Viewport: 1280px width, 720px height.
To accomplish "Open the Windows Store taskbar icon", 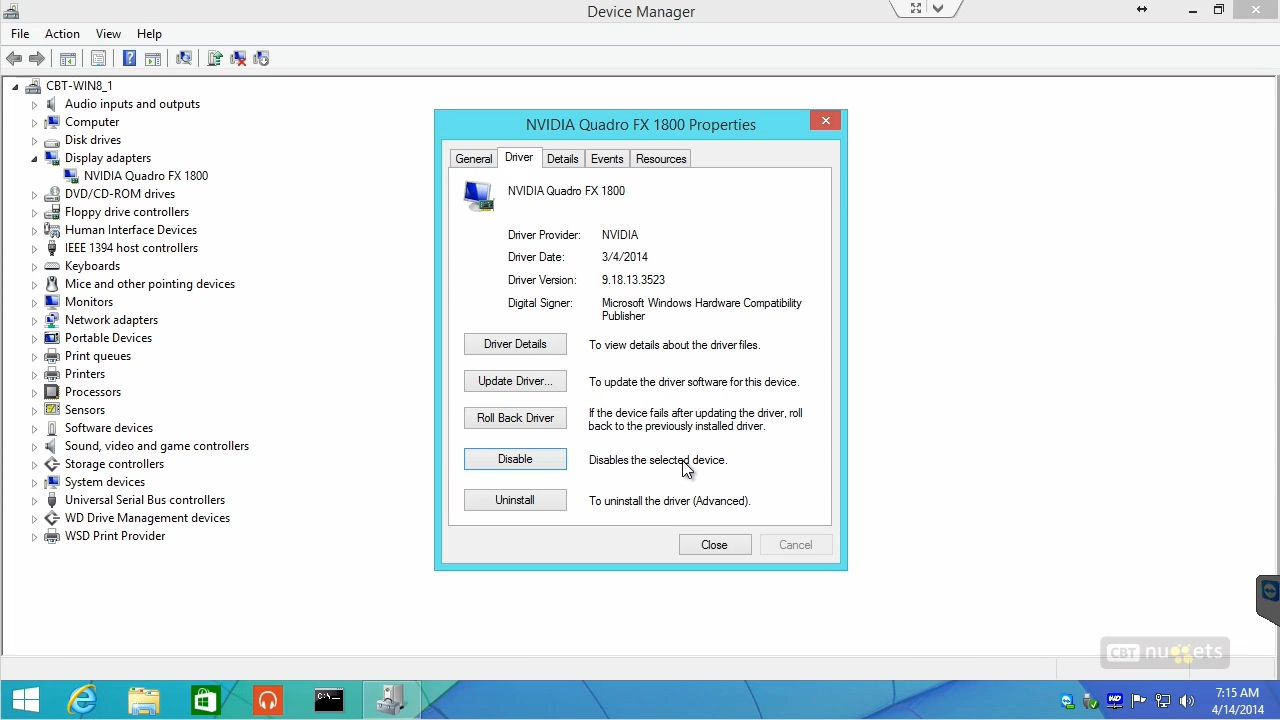I will click(x=205, y=700).
